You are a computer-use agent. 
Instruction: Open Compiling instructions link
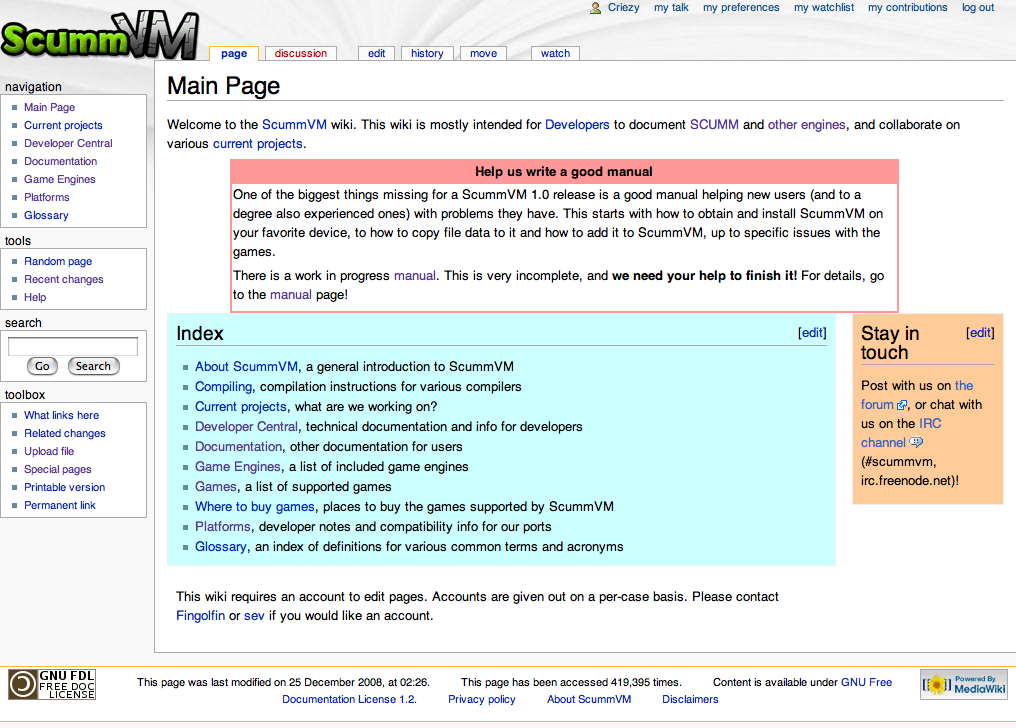[224, 387]
